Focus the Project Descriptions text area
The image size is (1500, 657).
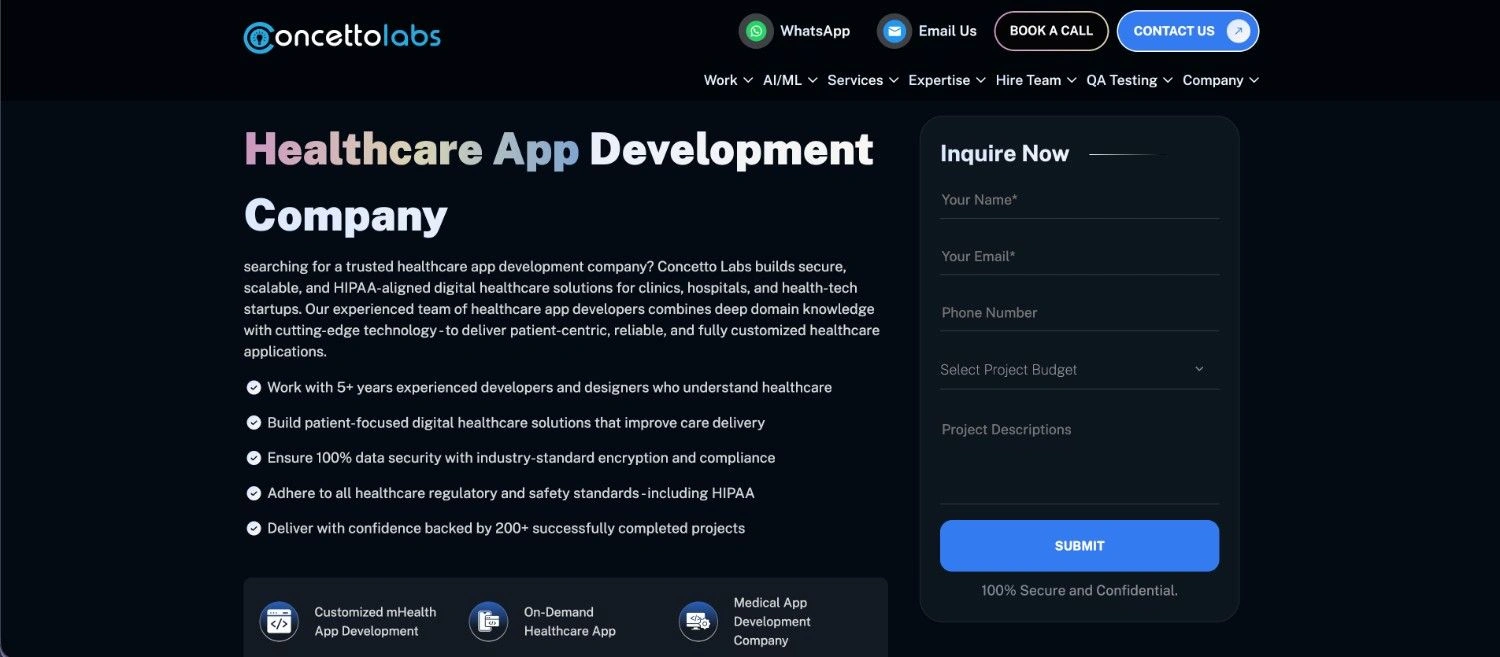(1079, 458)
